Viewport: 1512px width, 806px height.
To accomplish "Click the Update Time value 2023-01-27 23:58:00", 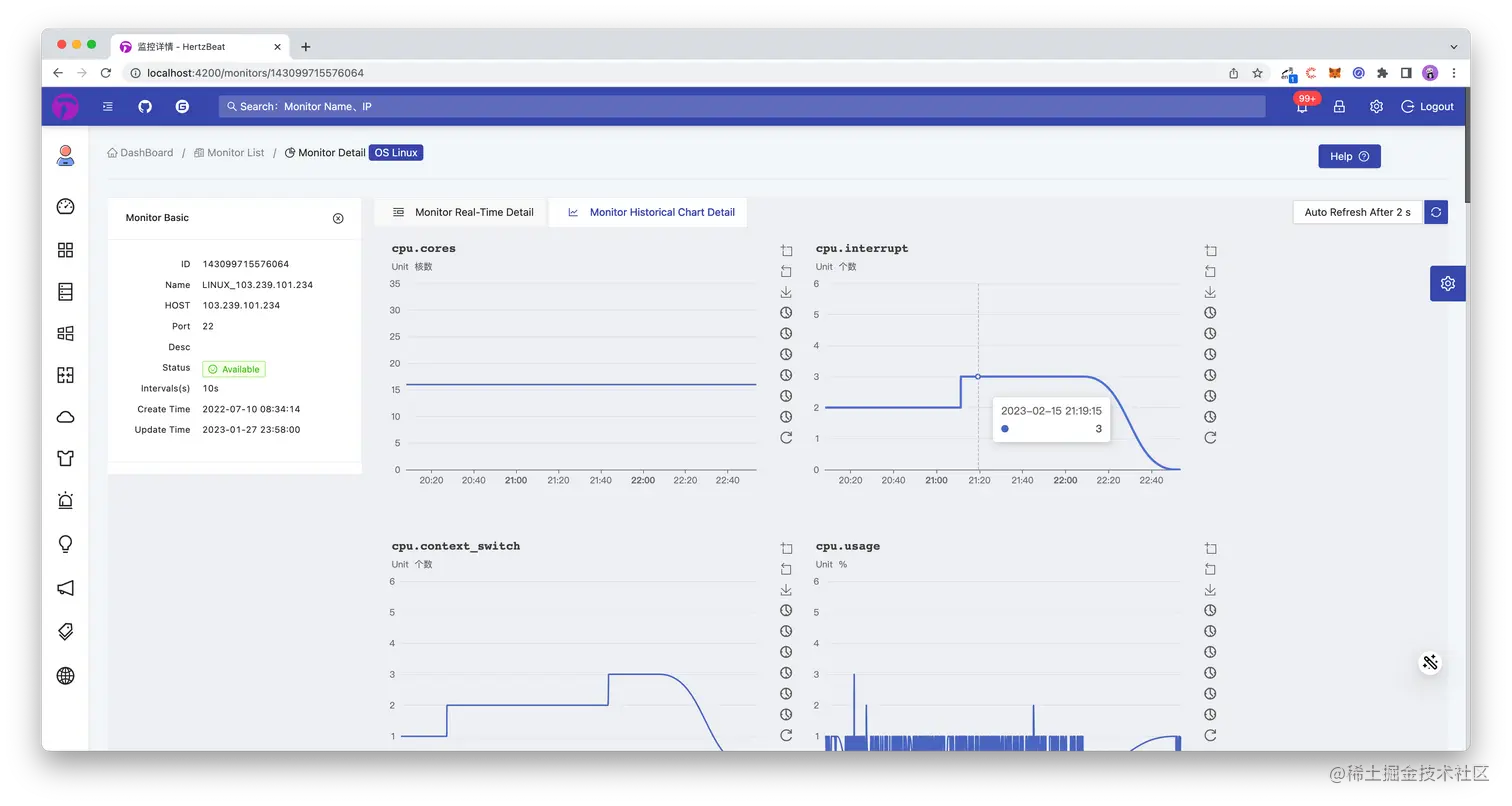I will [251, 430].
